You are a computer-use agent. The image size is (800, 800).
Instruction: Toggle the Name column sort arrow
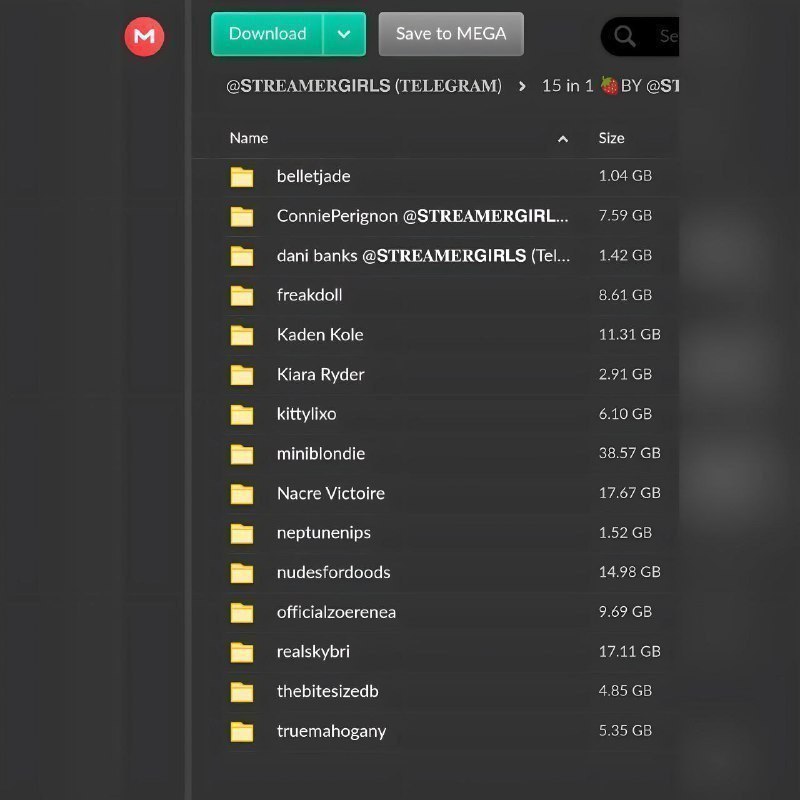563,139
